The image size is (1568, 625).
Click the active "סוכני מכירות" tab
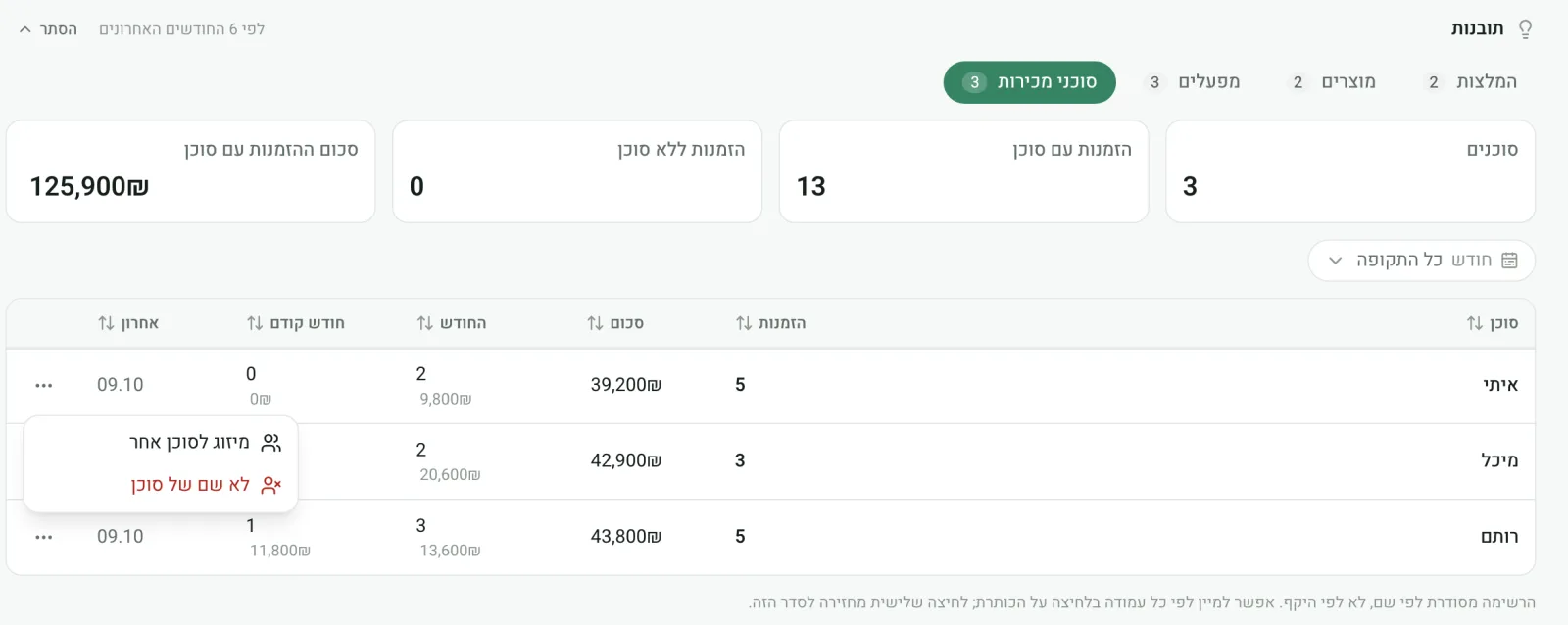1030,82
